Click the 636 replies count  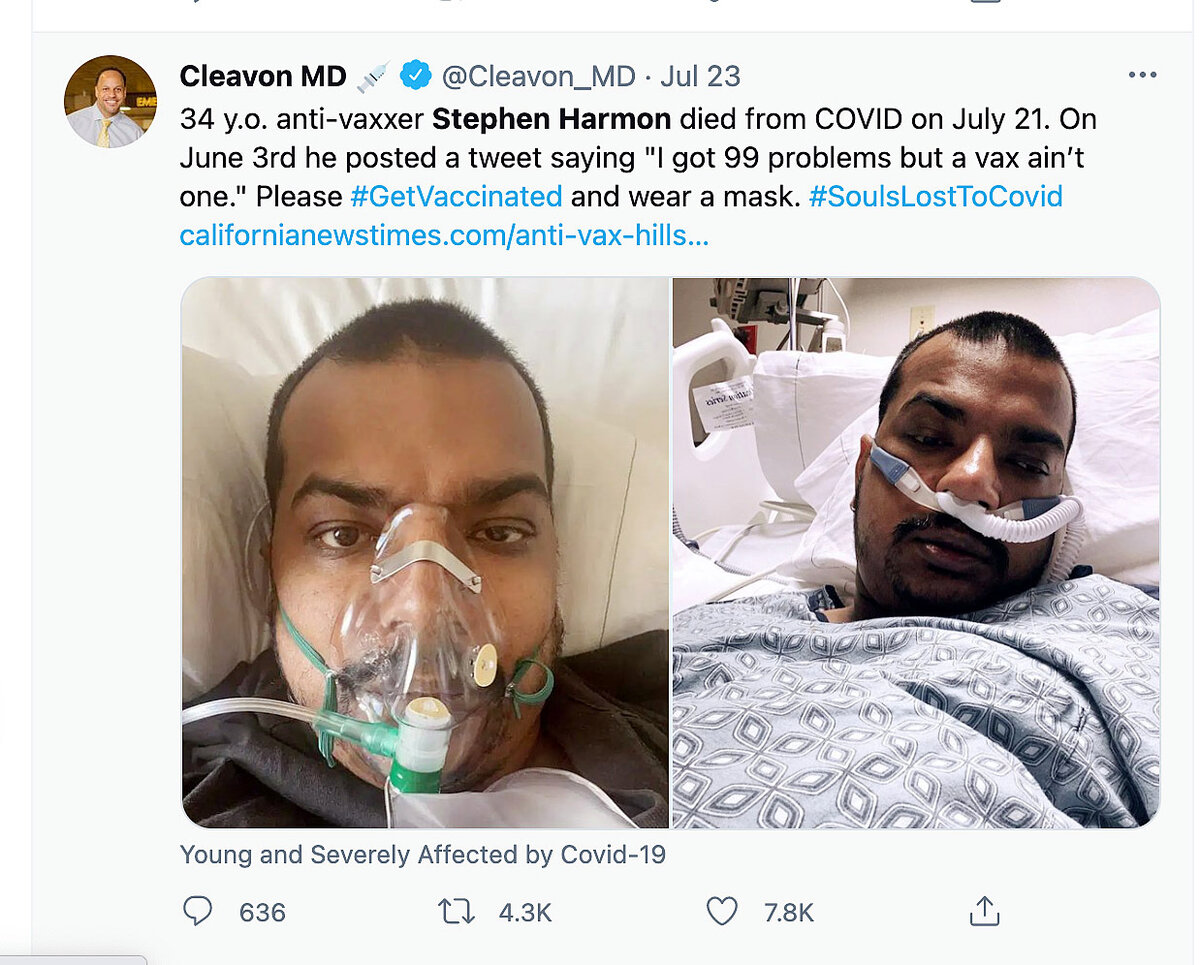point(262,912)
